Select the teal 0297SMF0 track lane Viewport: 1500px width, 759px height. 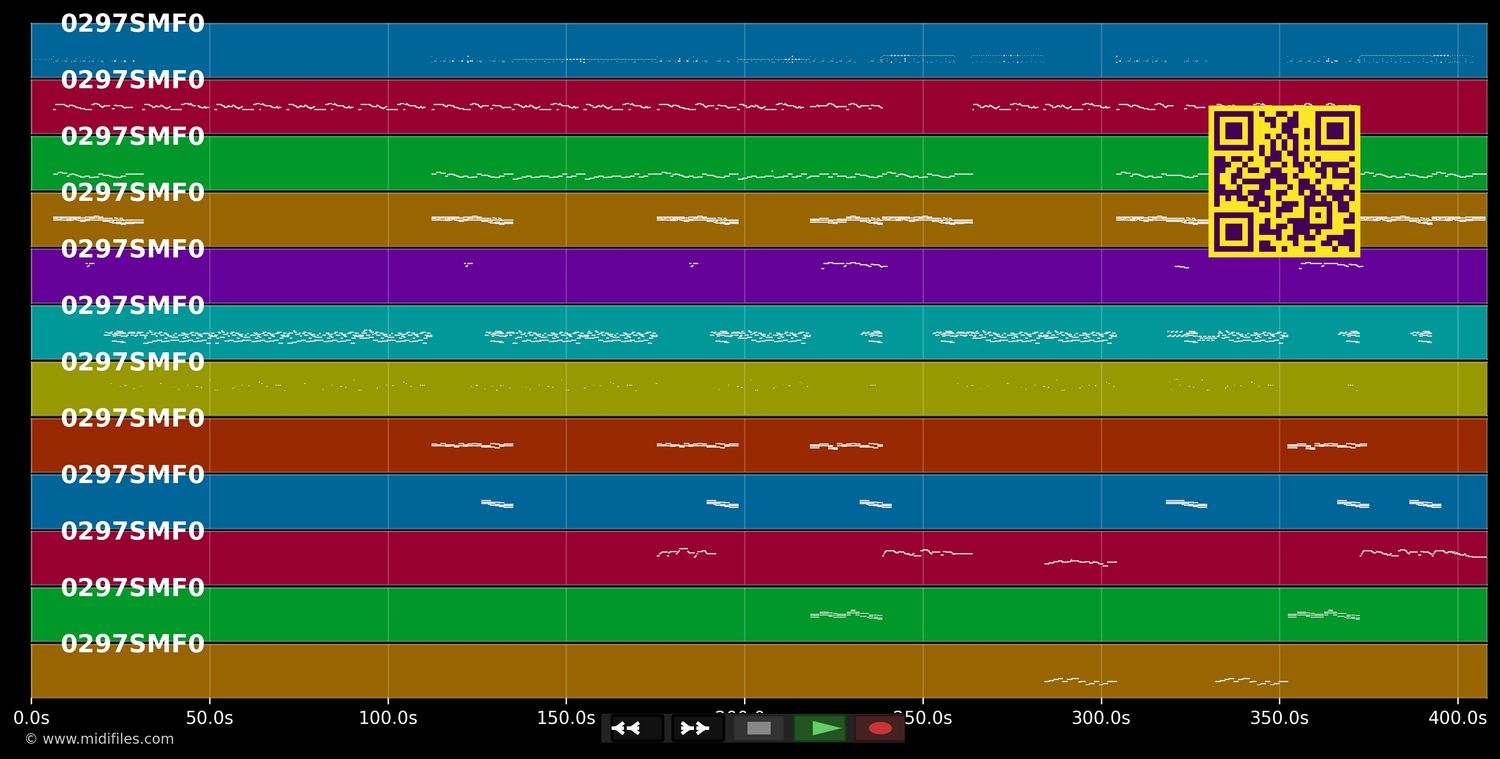[759, 332]
